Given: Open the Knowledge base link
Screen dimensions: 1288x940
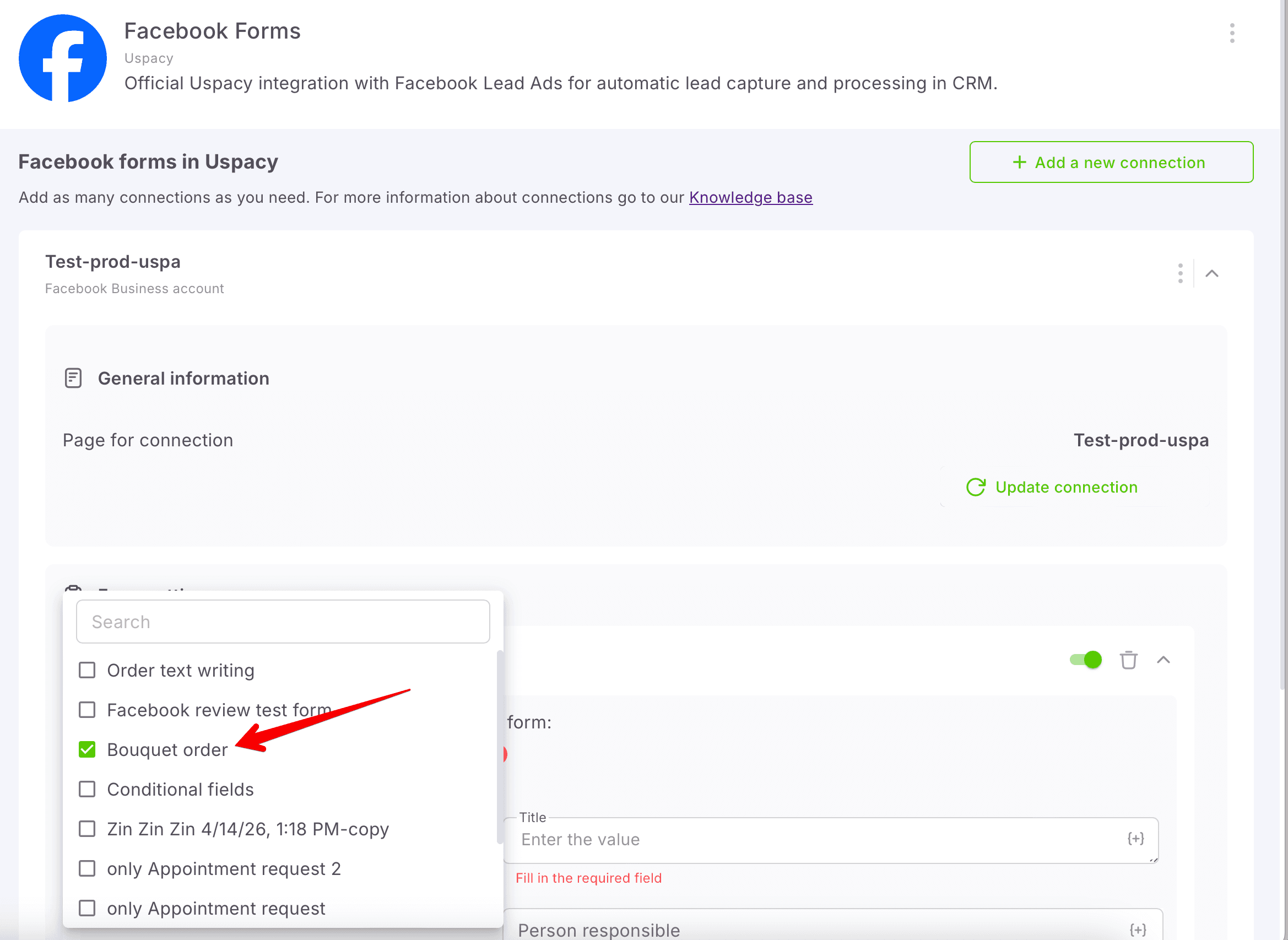Looking at the screenshot, I should (x=750, y=197).
